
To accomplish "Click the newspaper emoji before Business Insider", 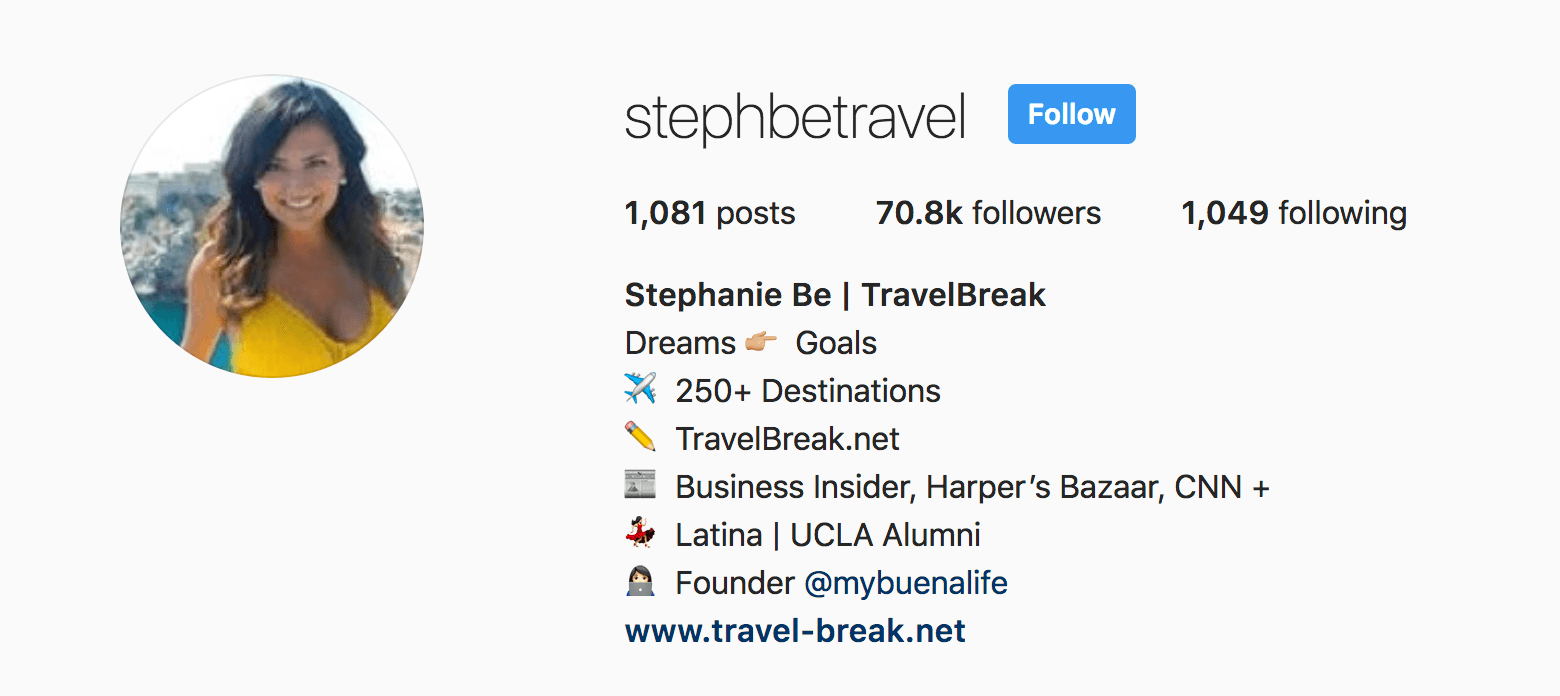I will pyautogui.click(x=641, y=486).
